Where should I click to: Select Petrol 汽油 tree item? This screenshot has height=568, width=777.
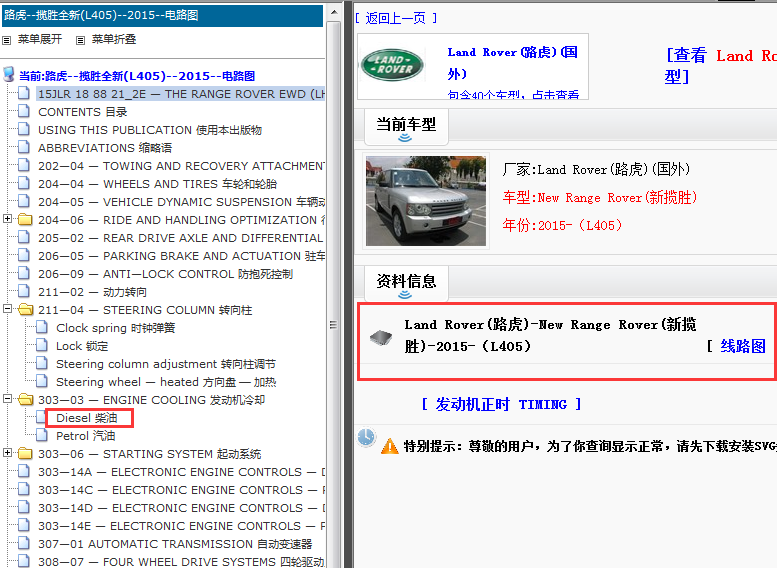point(86,436)
